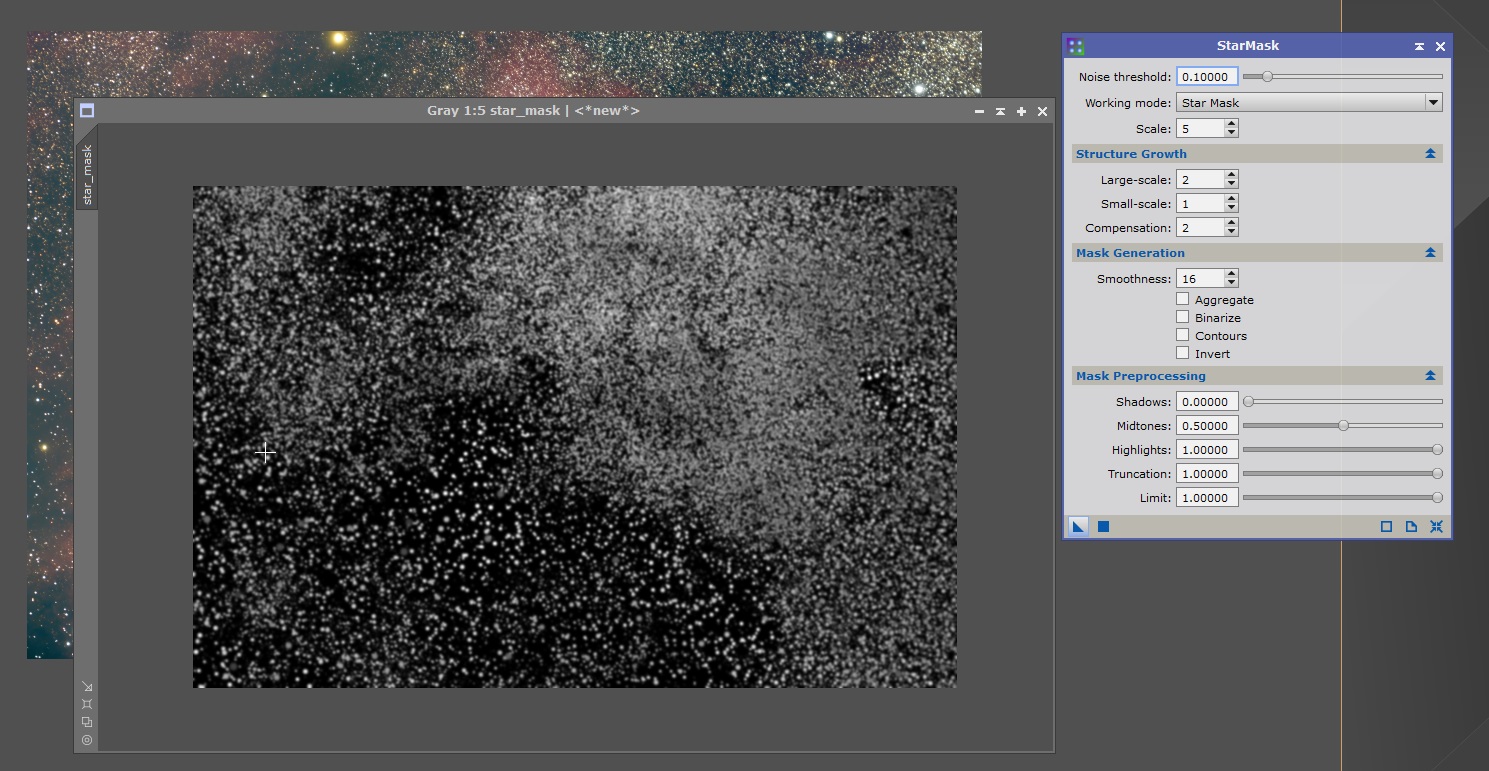The image size is (1489, 771).
Task: Click the Truncation slider handle
Action: tap(1437, 473)
